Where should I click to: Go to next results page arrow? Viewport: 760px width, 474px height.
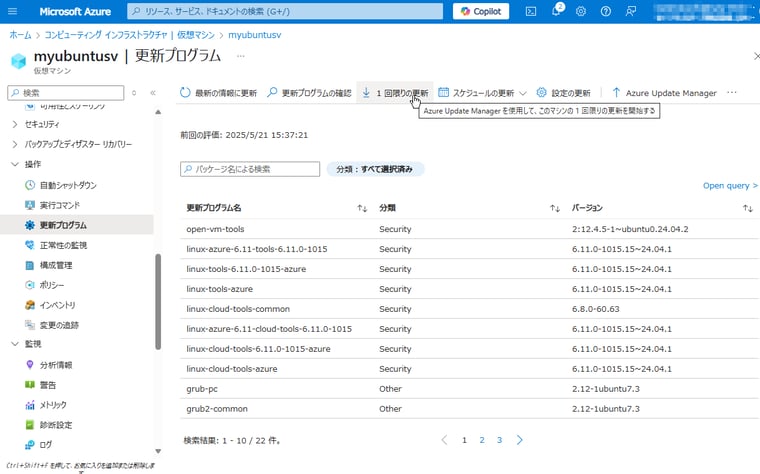click(x=520, y=440)
